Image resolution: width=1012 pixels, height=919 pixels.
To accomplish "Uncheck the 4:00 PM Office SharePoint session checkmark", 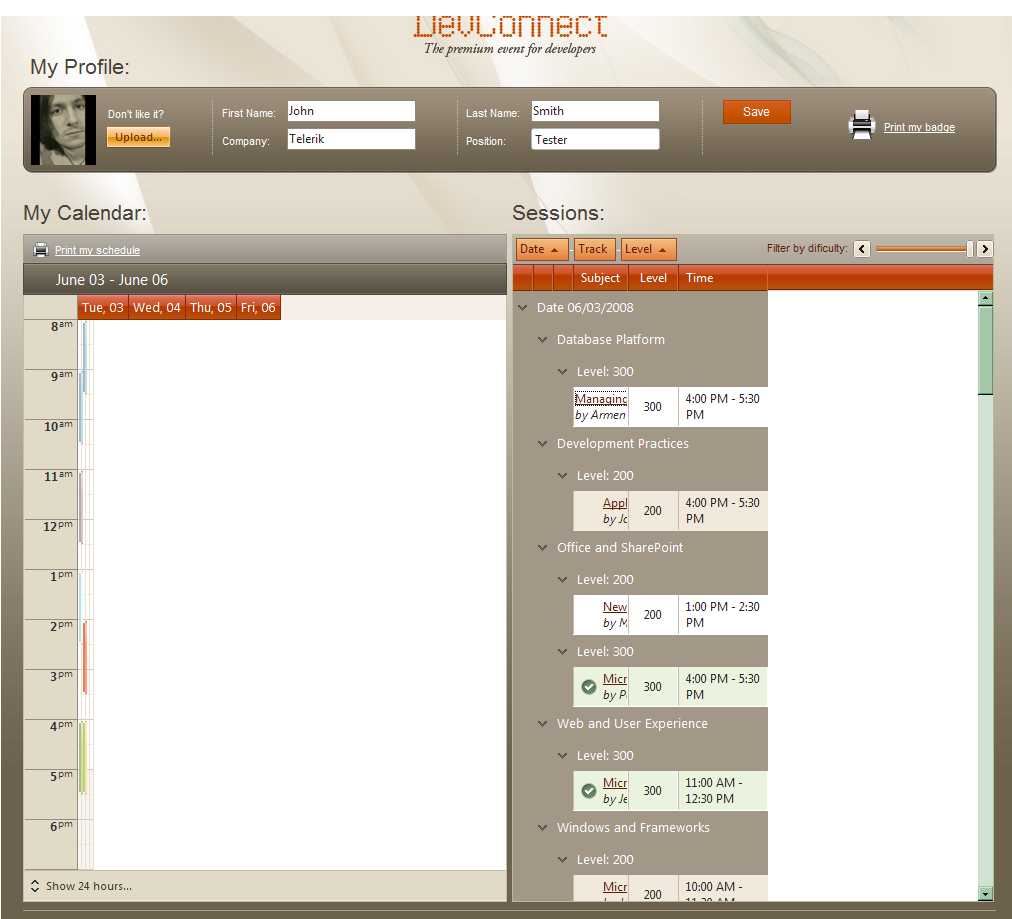I will (x=589, y=687).
